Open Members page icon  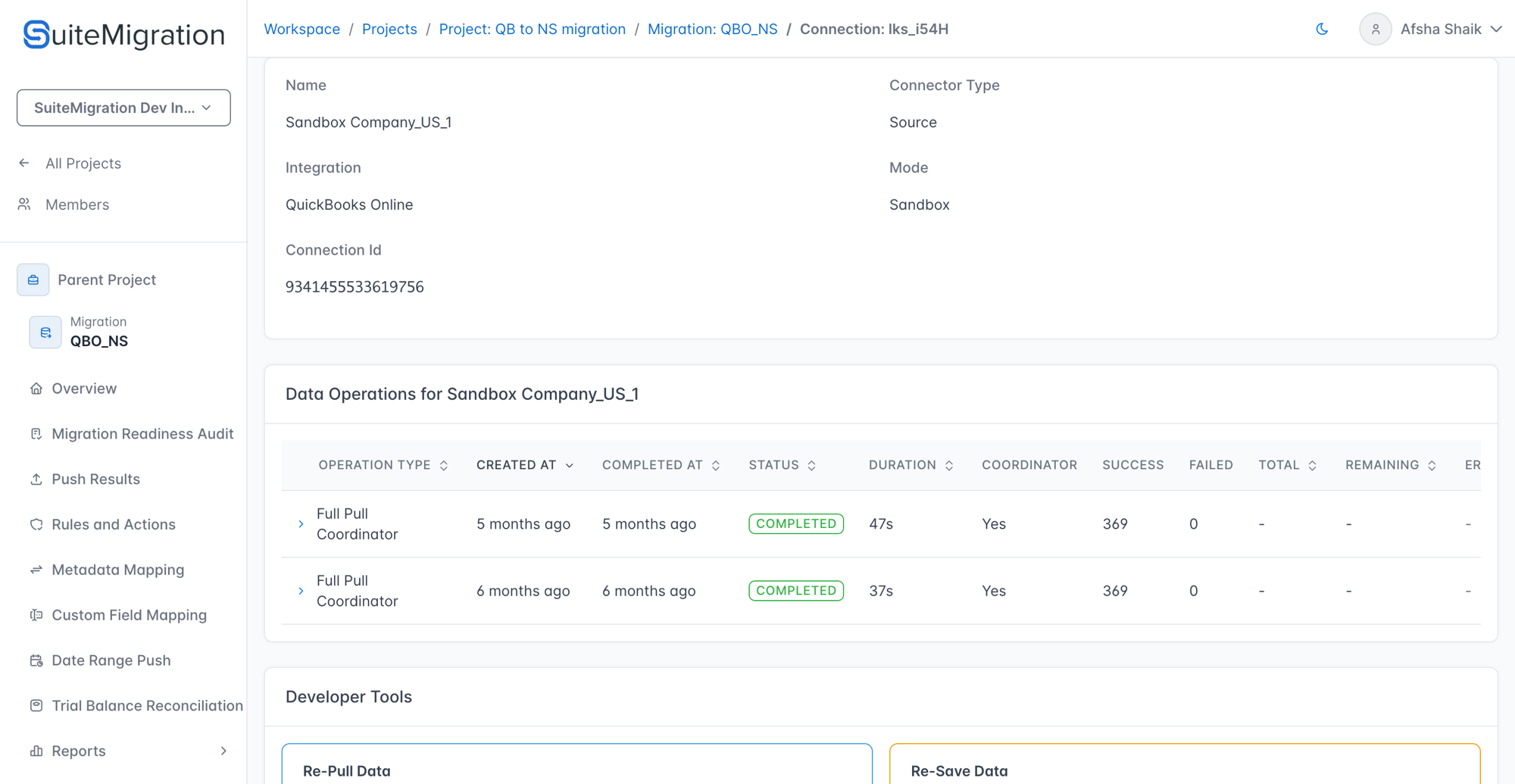24,205
